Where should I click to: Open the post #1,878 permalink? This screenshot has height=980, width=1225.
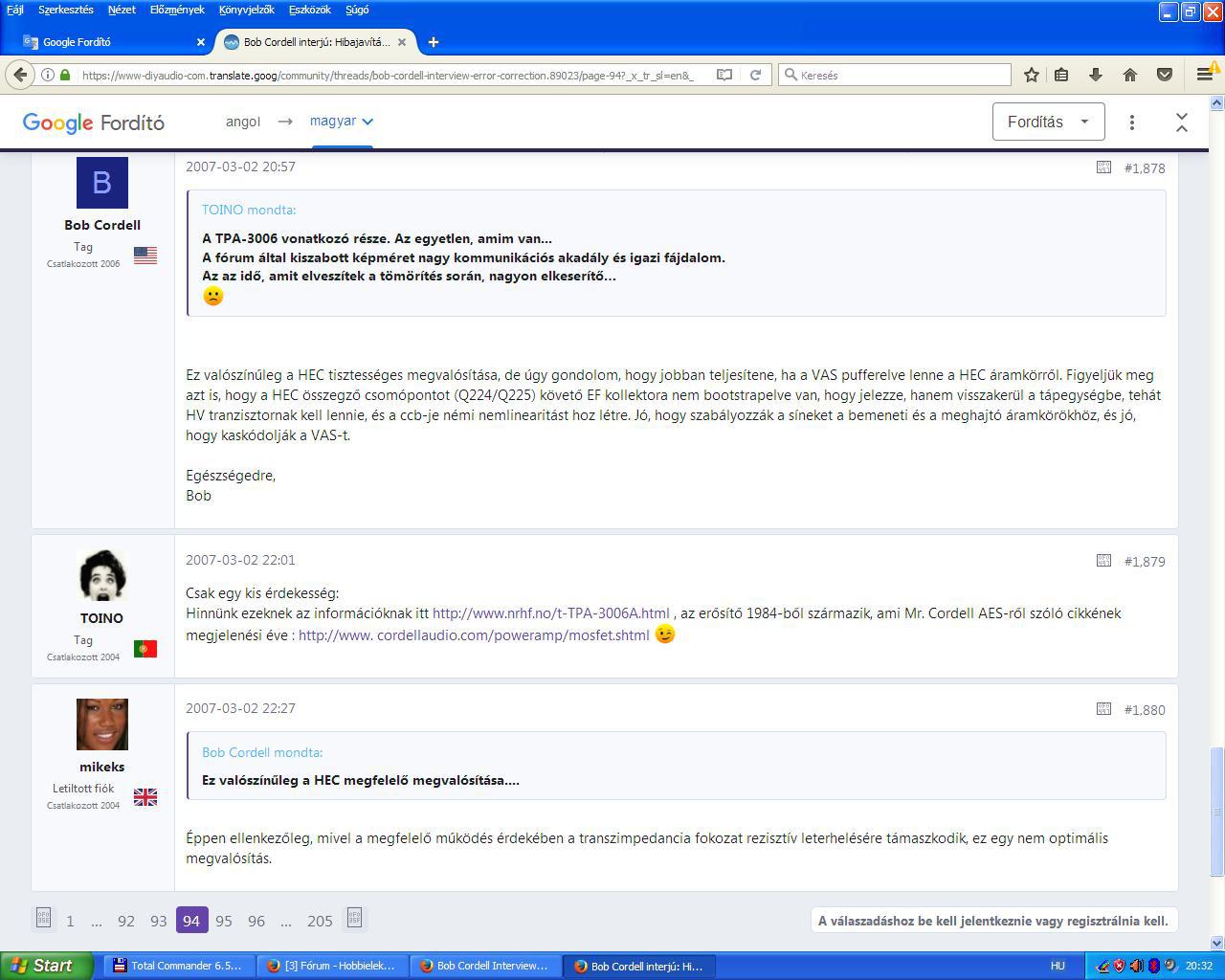(1145, 168)
